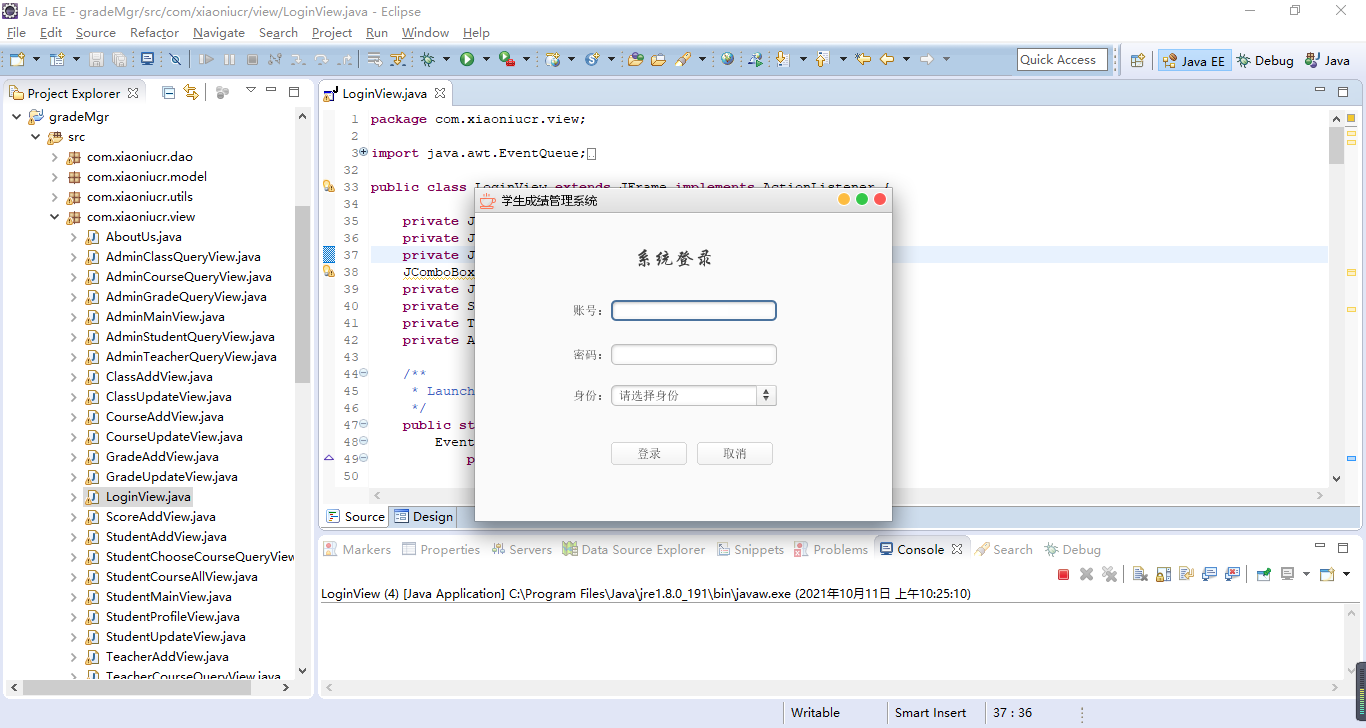This screenshot has height=728, width=1366.
Task: Click the Project Explorer vertical scrollbar
Action: pos(303,294)
